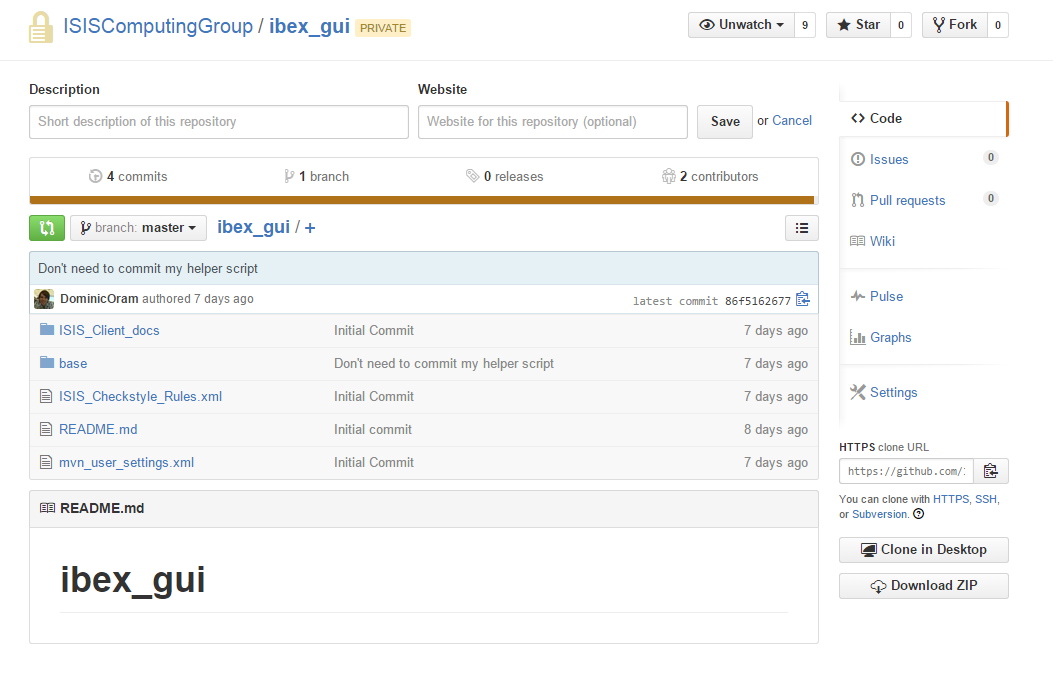Open the branch master selector dropdown
1053x695 pixels.
tap(138, 228)
